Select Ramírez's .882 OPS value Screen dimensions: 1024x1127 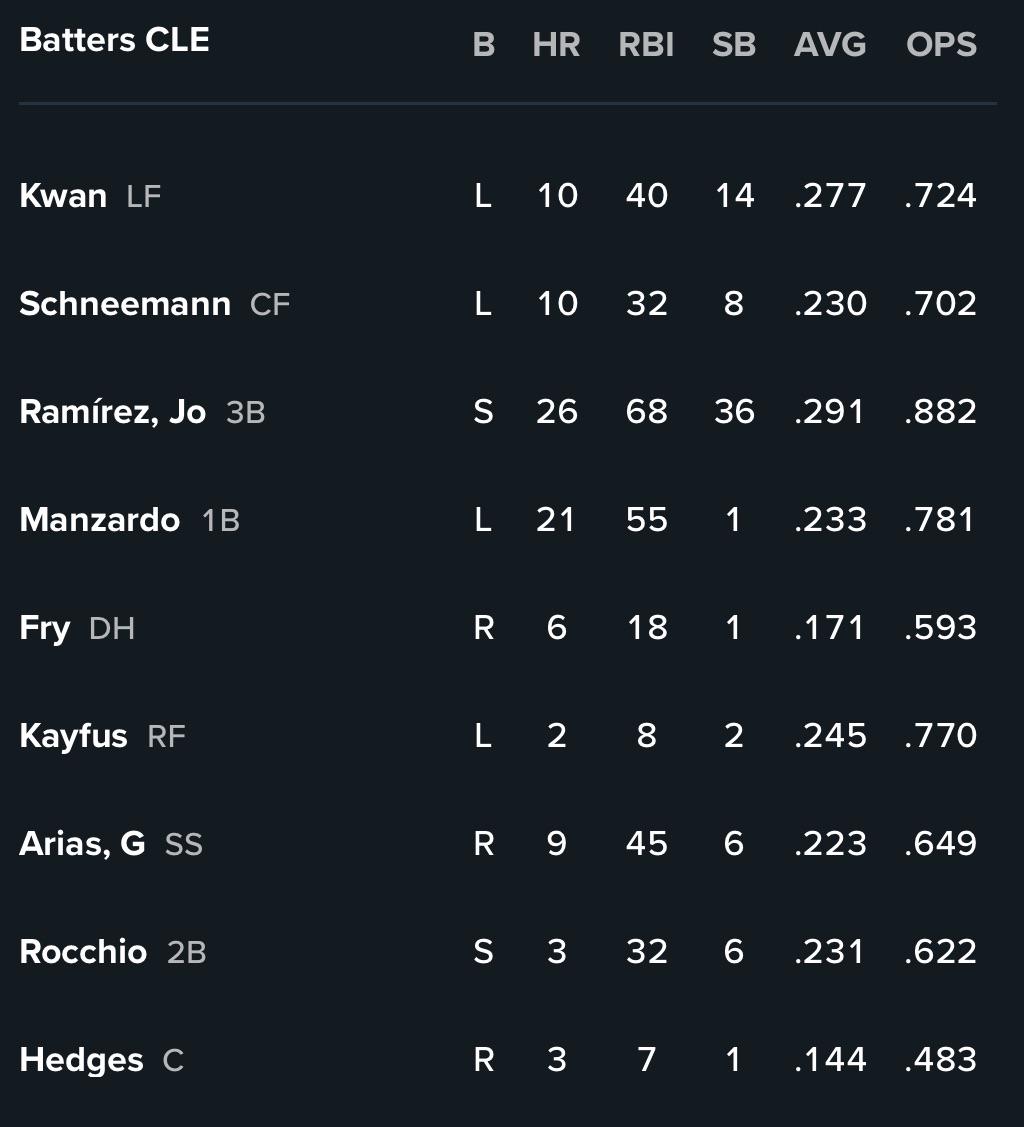(x=941, y=412)
